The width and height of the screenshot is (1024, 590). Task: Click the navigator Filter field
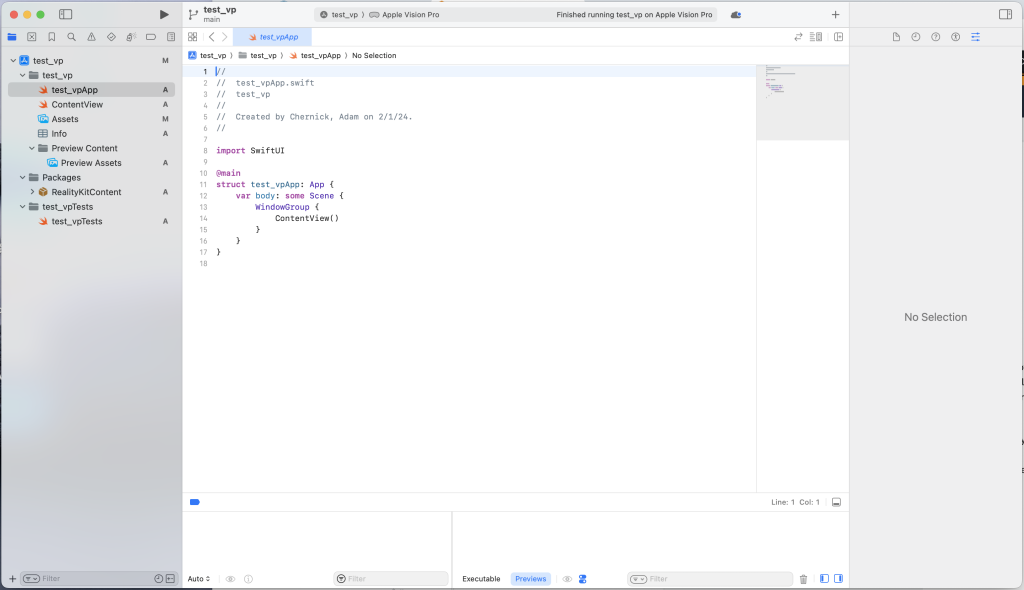90,579
